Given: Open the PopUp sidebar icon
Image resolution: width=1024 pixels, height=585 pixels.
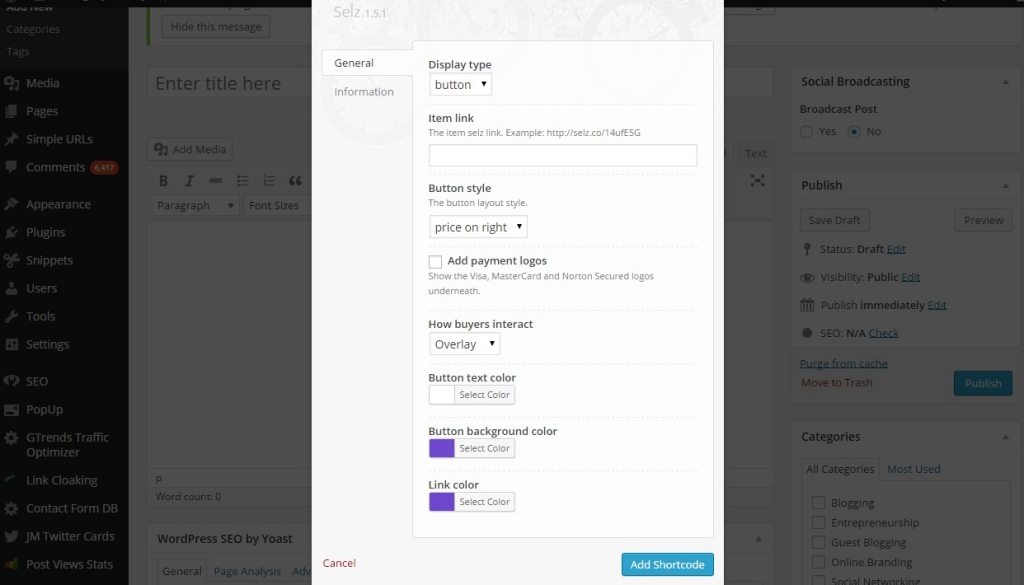Looking at the screenshot, I should click(11, 410).
